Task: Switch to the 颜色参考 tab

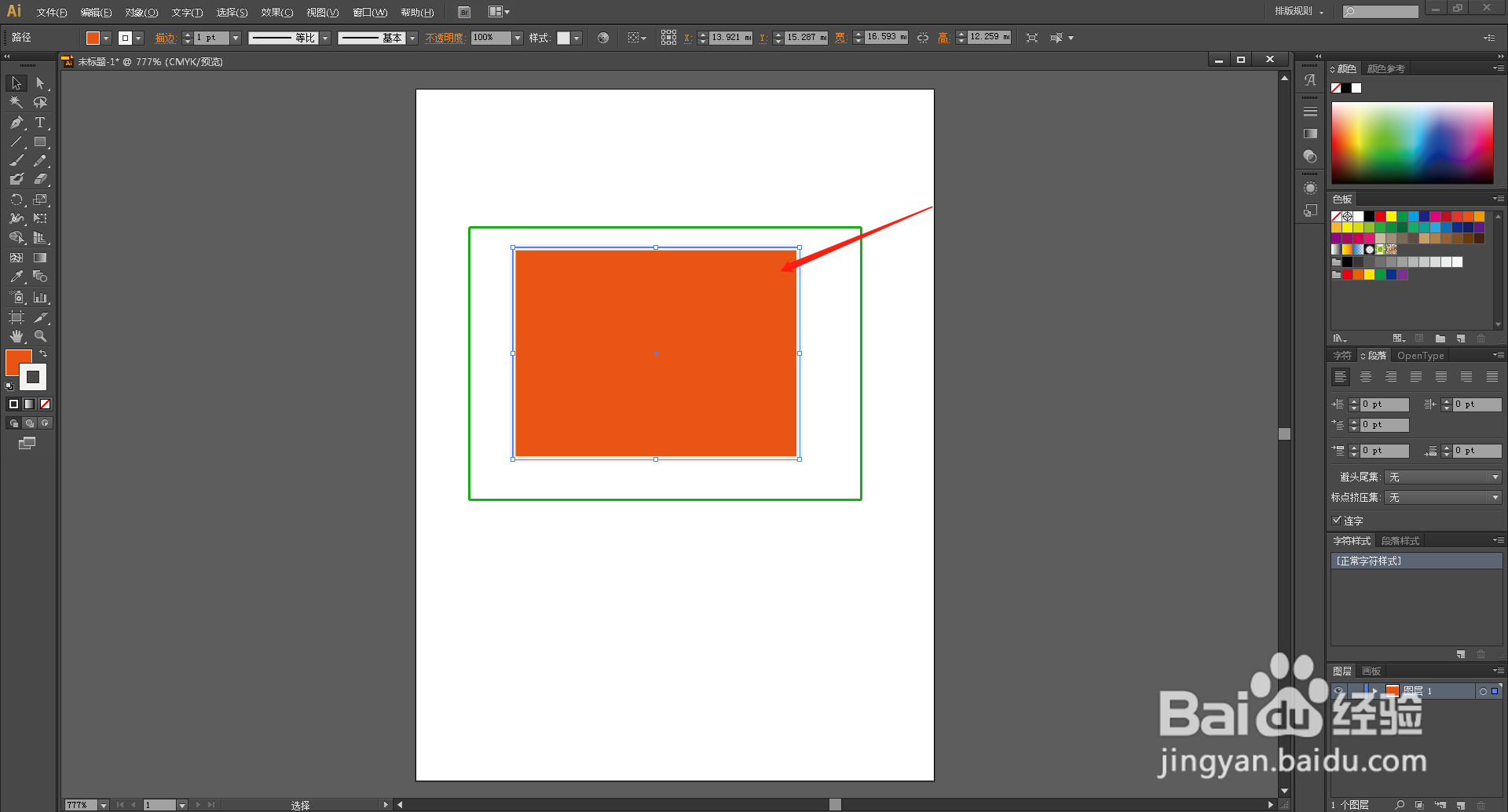Action: 1385,68
